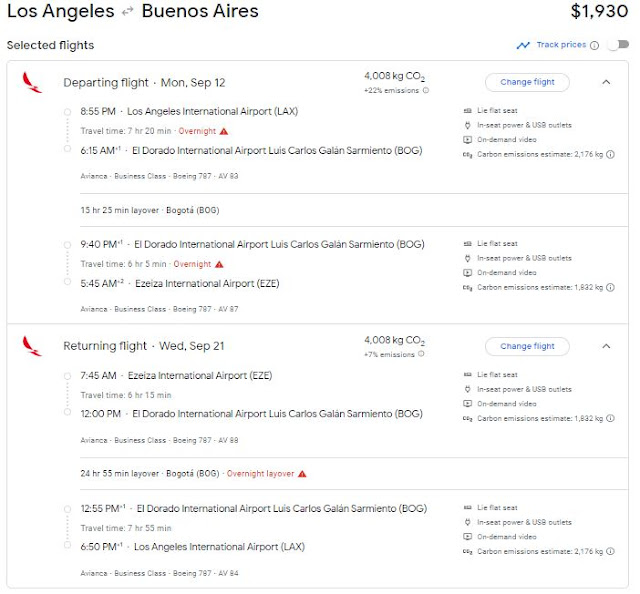Open info icon next to +22% emissions

click(x=426, y=90)
